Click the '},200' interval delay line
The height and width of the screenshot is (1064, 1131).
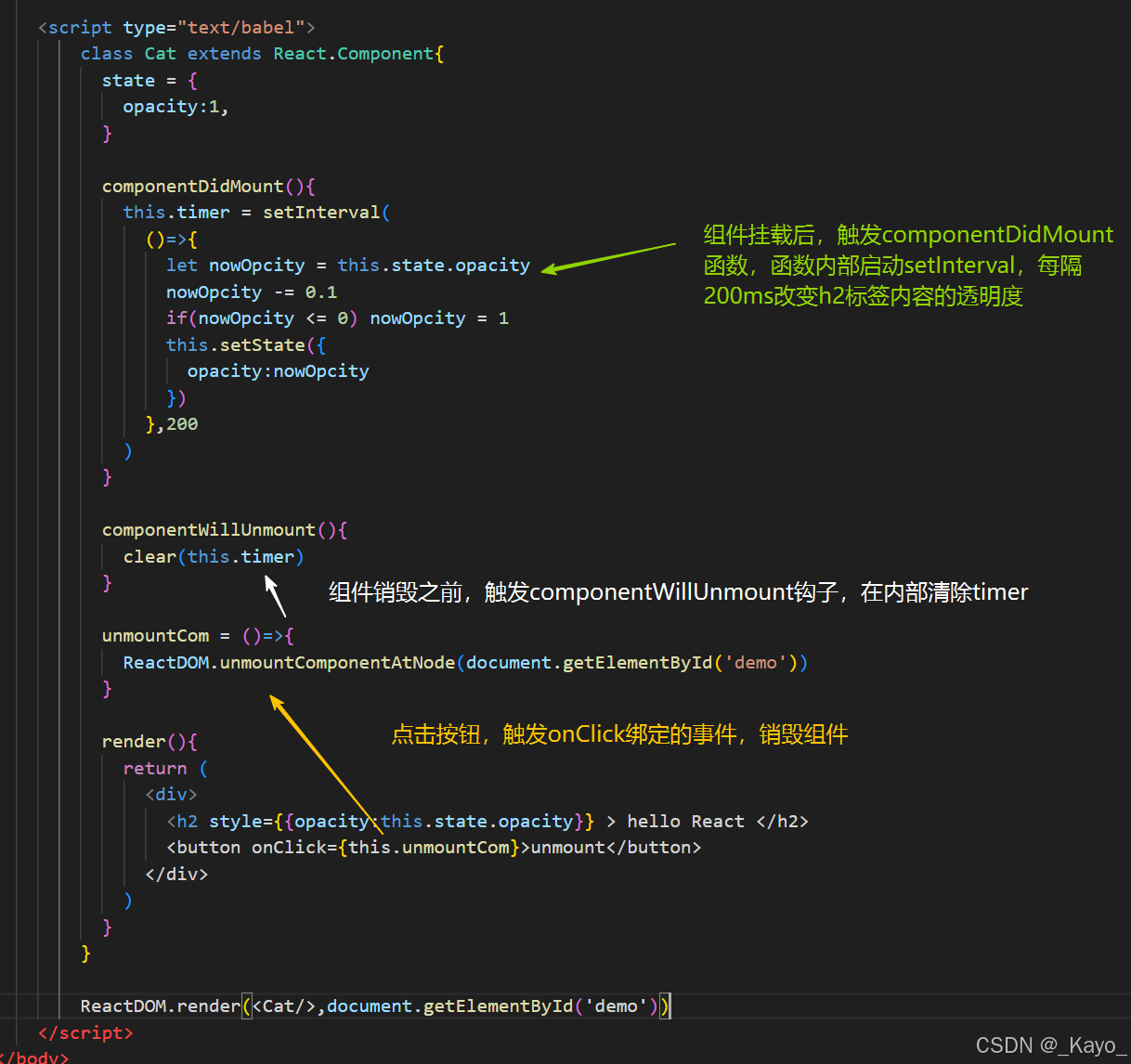coord(172,424)
